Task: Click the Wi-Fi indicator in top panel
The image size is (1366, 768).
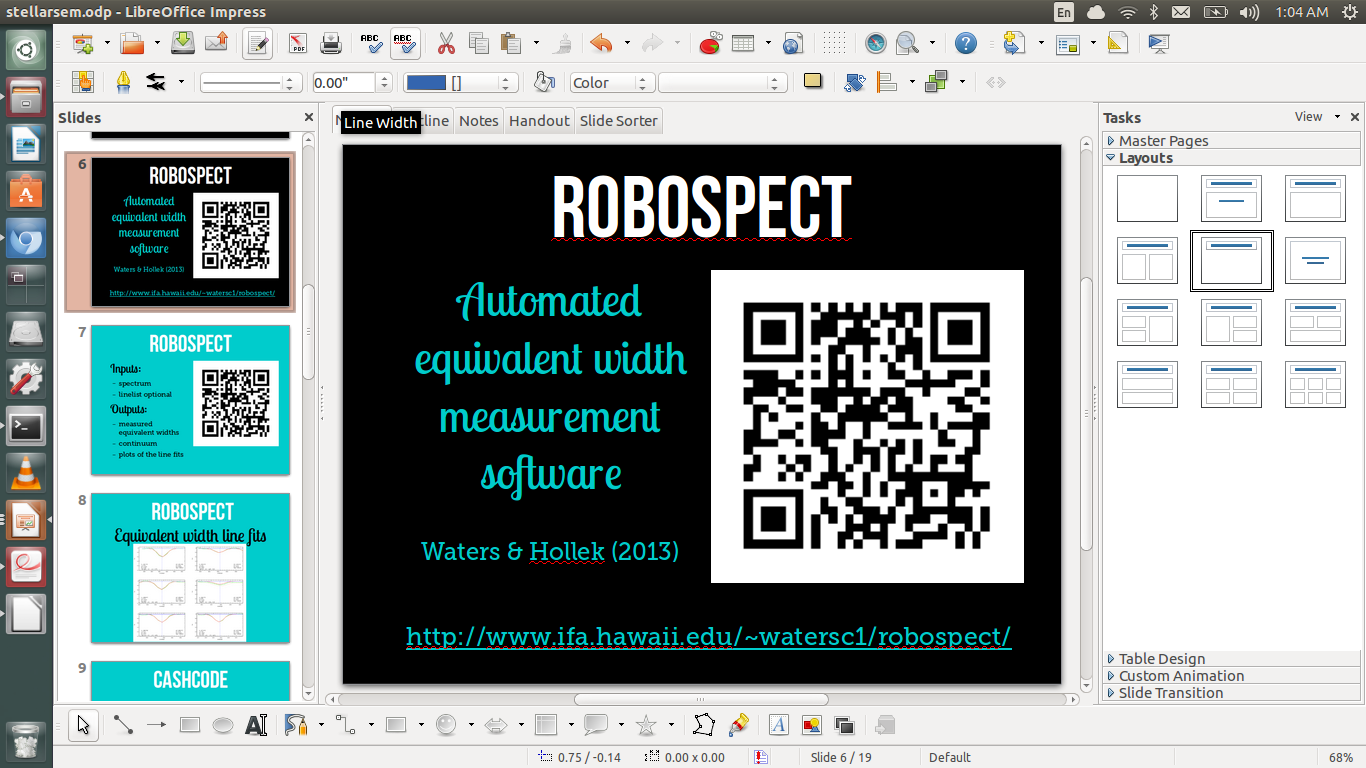Action: [x=1128, y=12]
